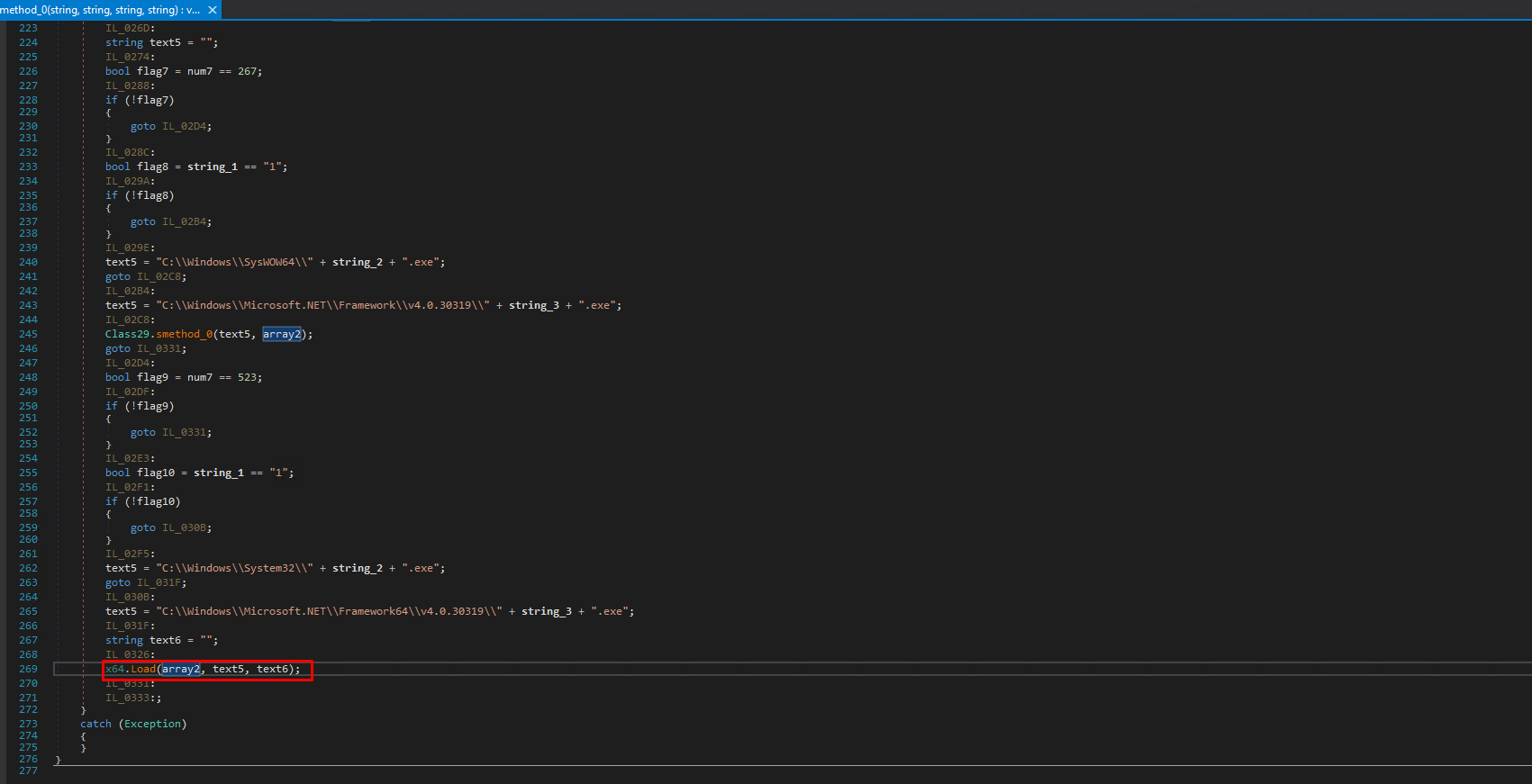
Task: Click the catch keyword on line 273
Action: (x=95, y=724)
